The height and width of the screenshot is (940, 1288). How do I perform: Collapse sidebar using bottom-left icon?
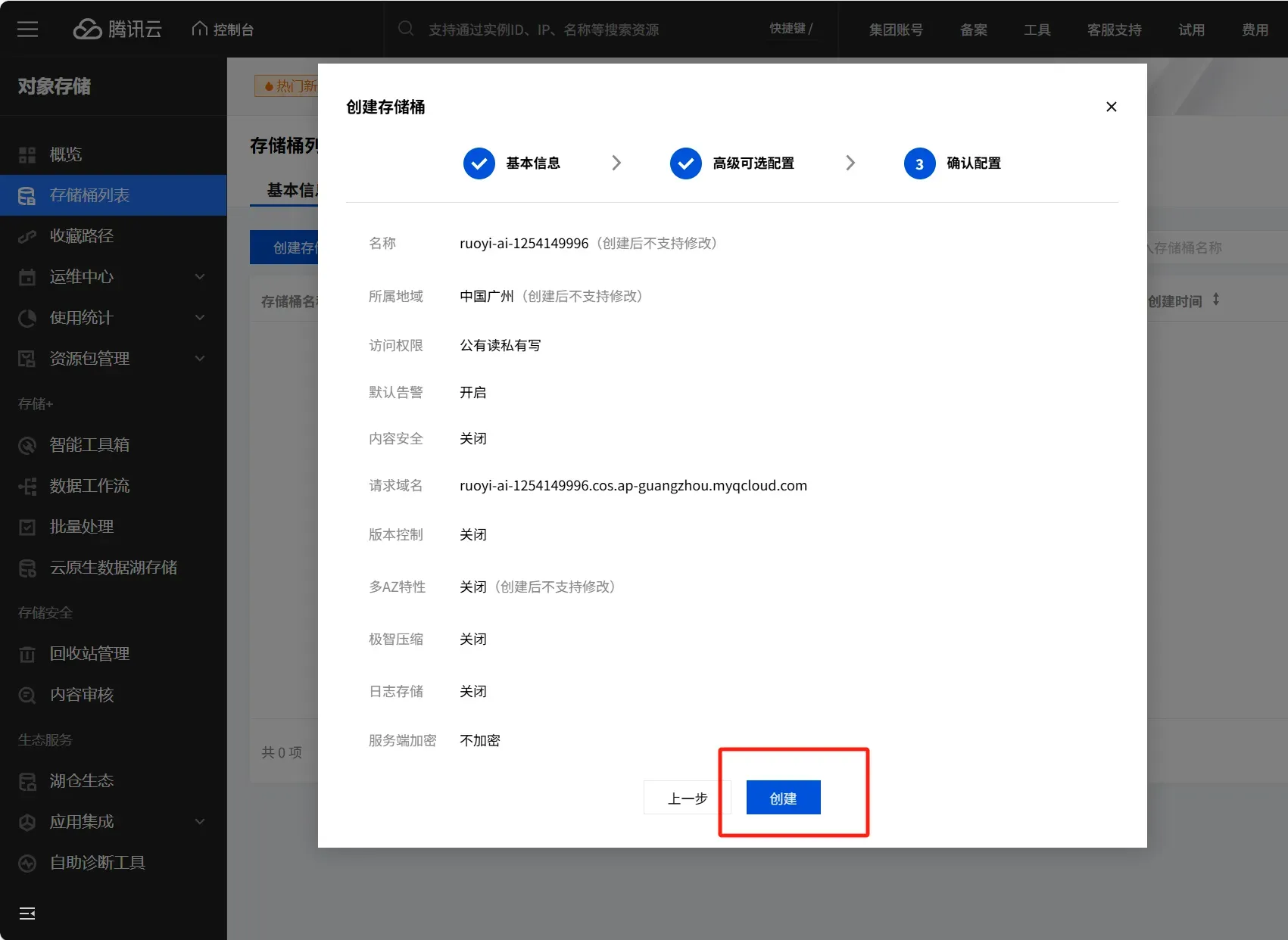[x=27, y=914]
